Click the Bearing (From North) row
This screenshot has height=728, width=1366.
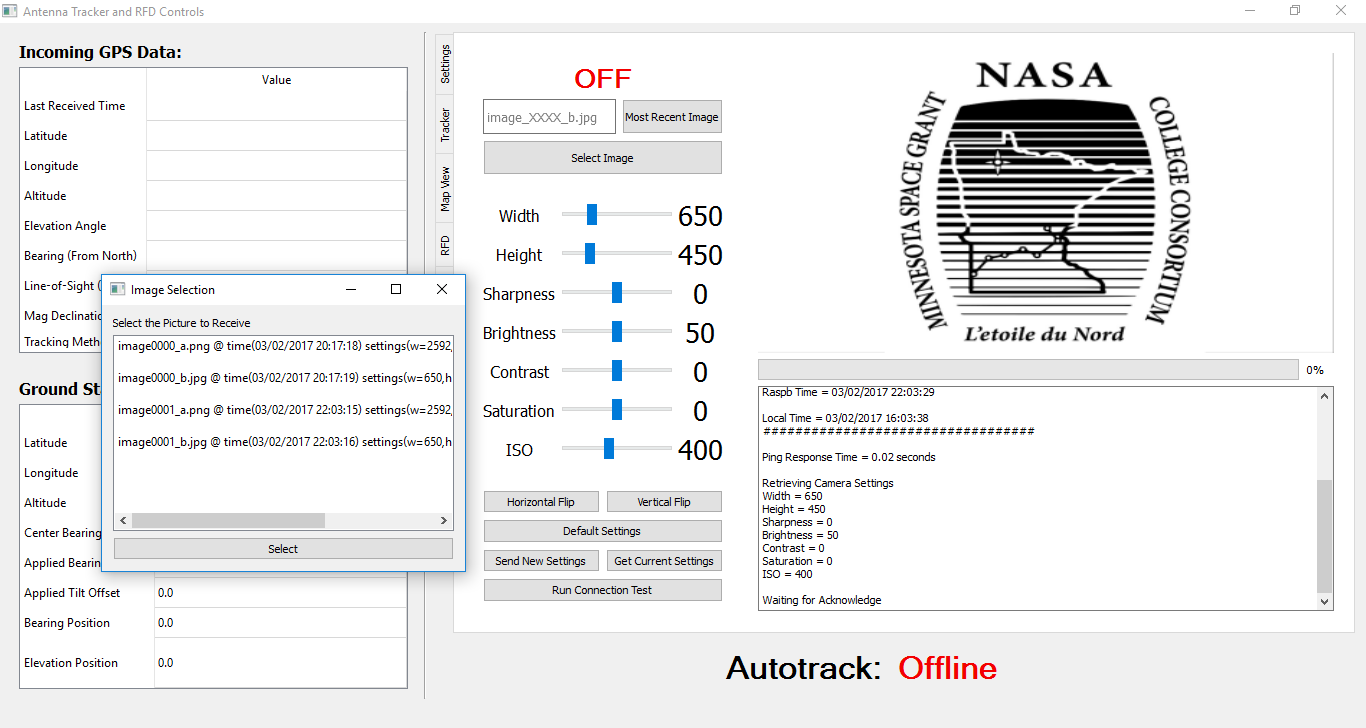(214, 256)
